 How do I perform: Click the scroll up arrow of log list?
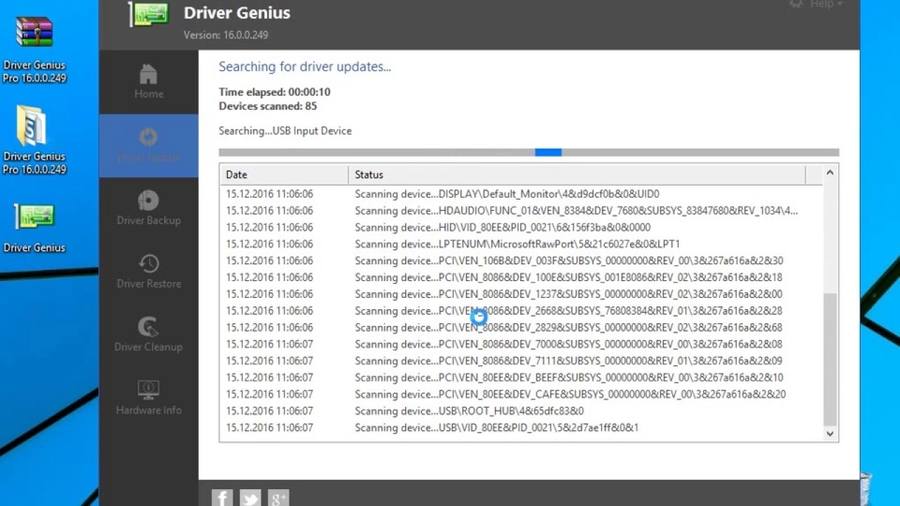(x=829, y=174)
